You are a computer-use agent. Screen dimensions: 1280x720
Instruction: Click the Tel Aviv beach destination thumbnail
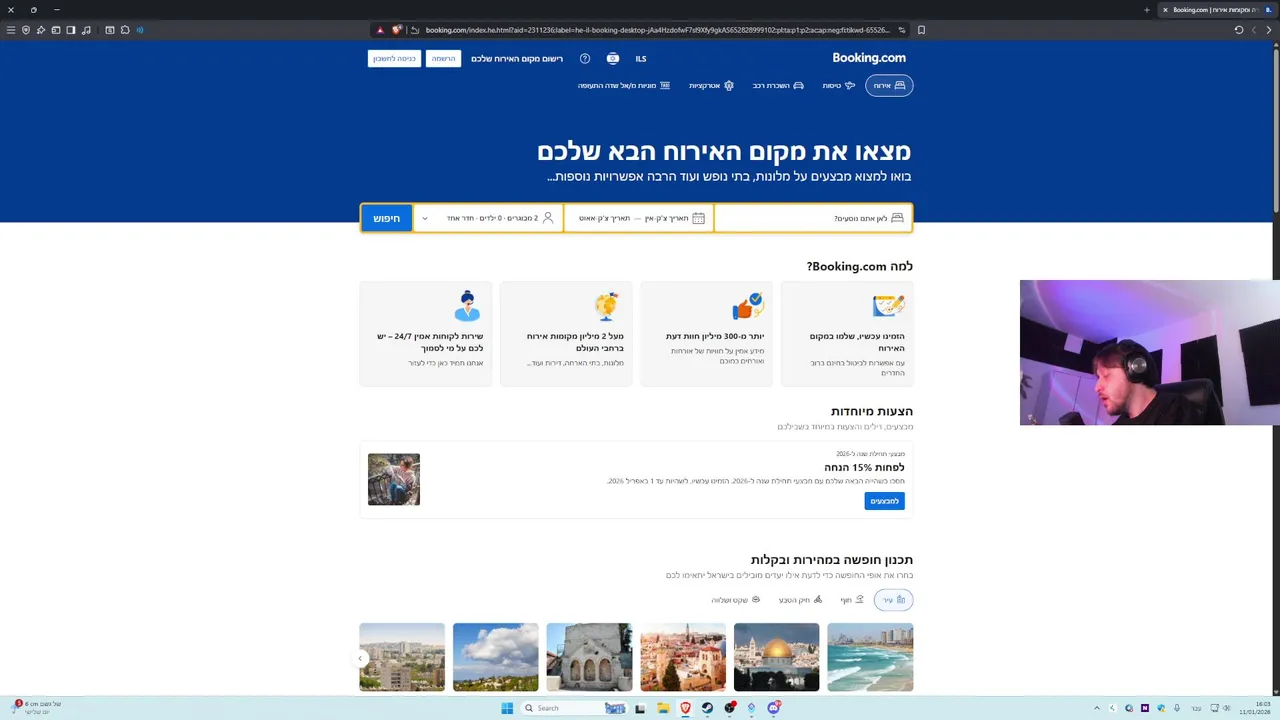[870, 657]
